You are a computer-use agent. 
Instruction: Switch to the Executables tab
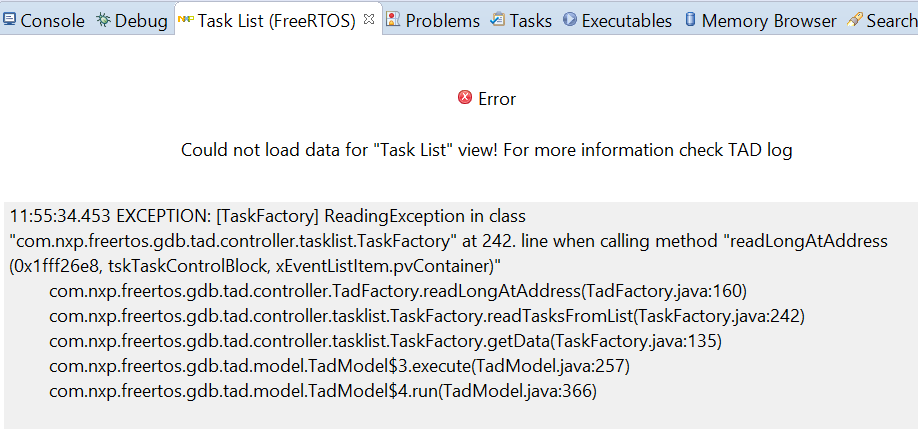tap(627, 20)
